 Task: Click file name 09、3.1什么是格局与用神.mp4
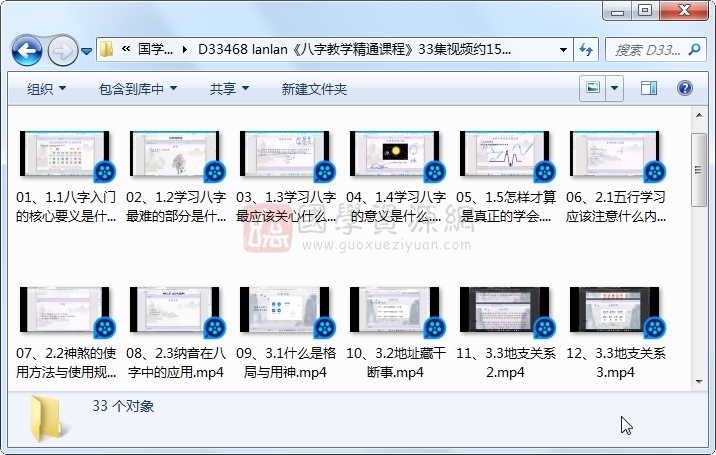click(286, 363)
